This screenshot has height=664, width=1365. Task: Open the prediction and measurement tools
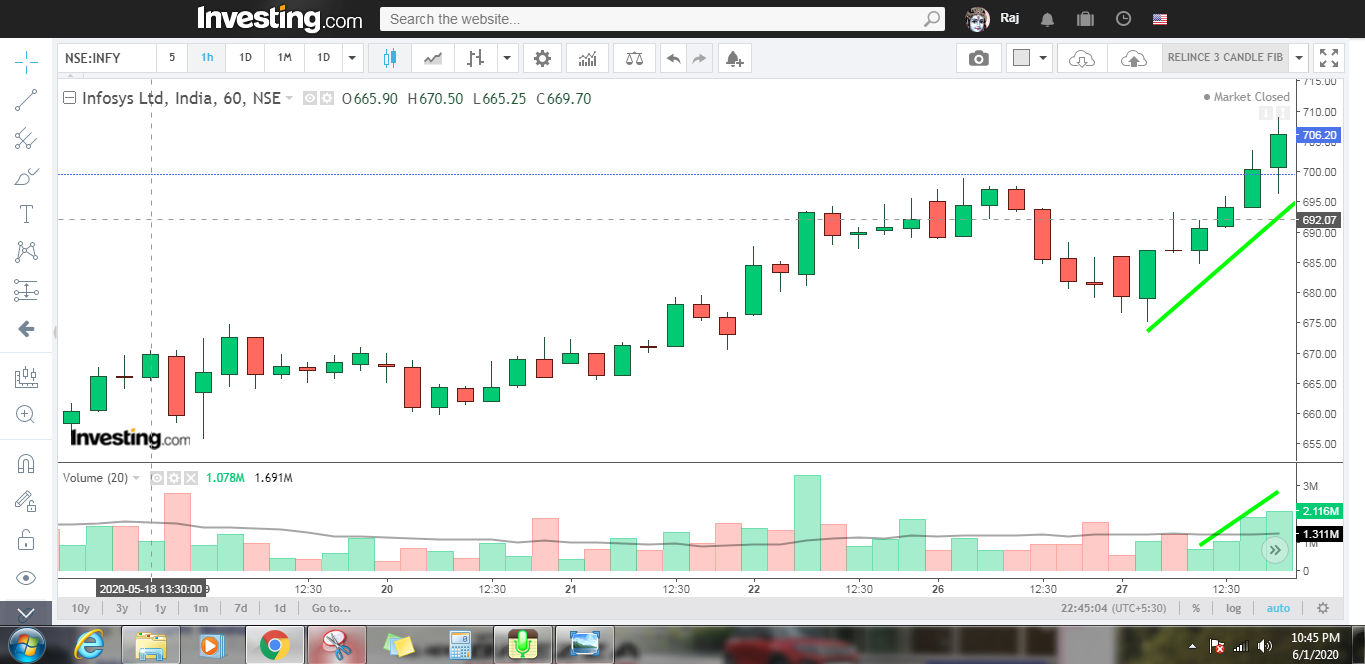click(26, 291)
